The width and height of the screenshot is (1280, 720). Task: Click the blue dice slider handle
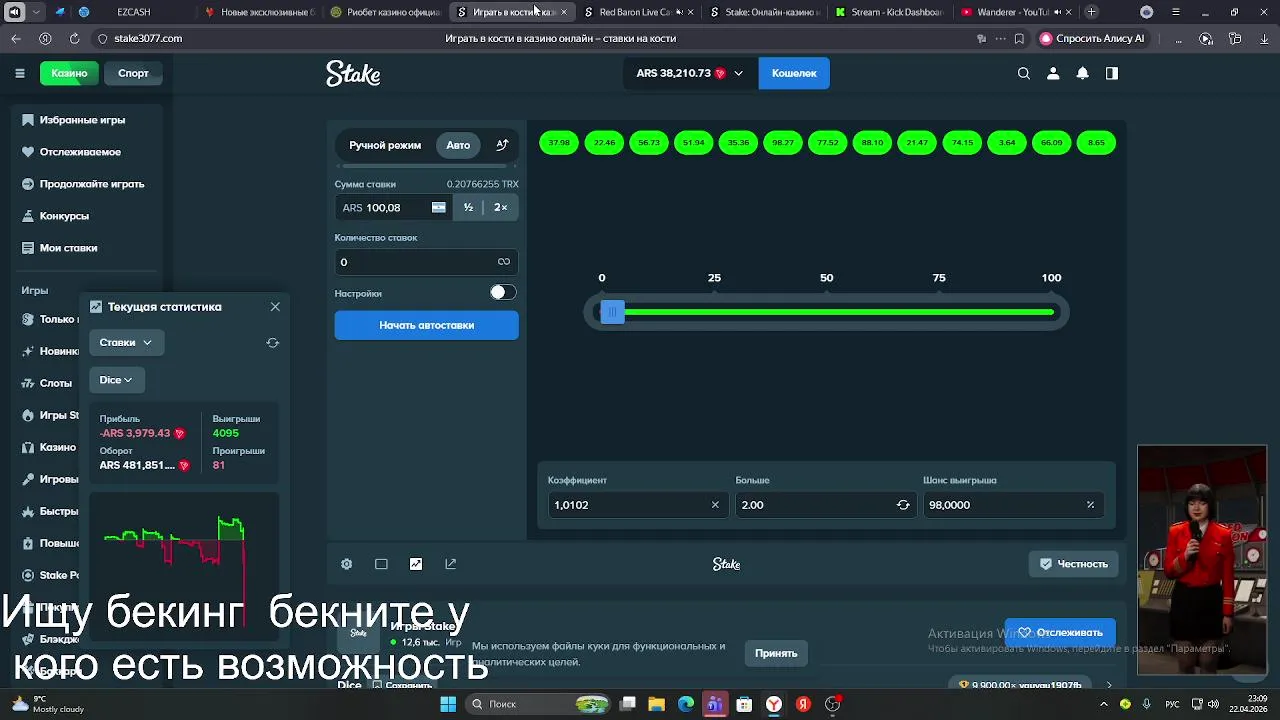point(612,312)
